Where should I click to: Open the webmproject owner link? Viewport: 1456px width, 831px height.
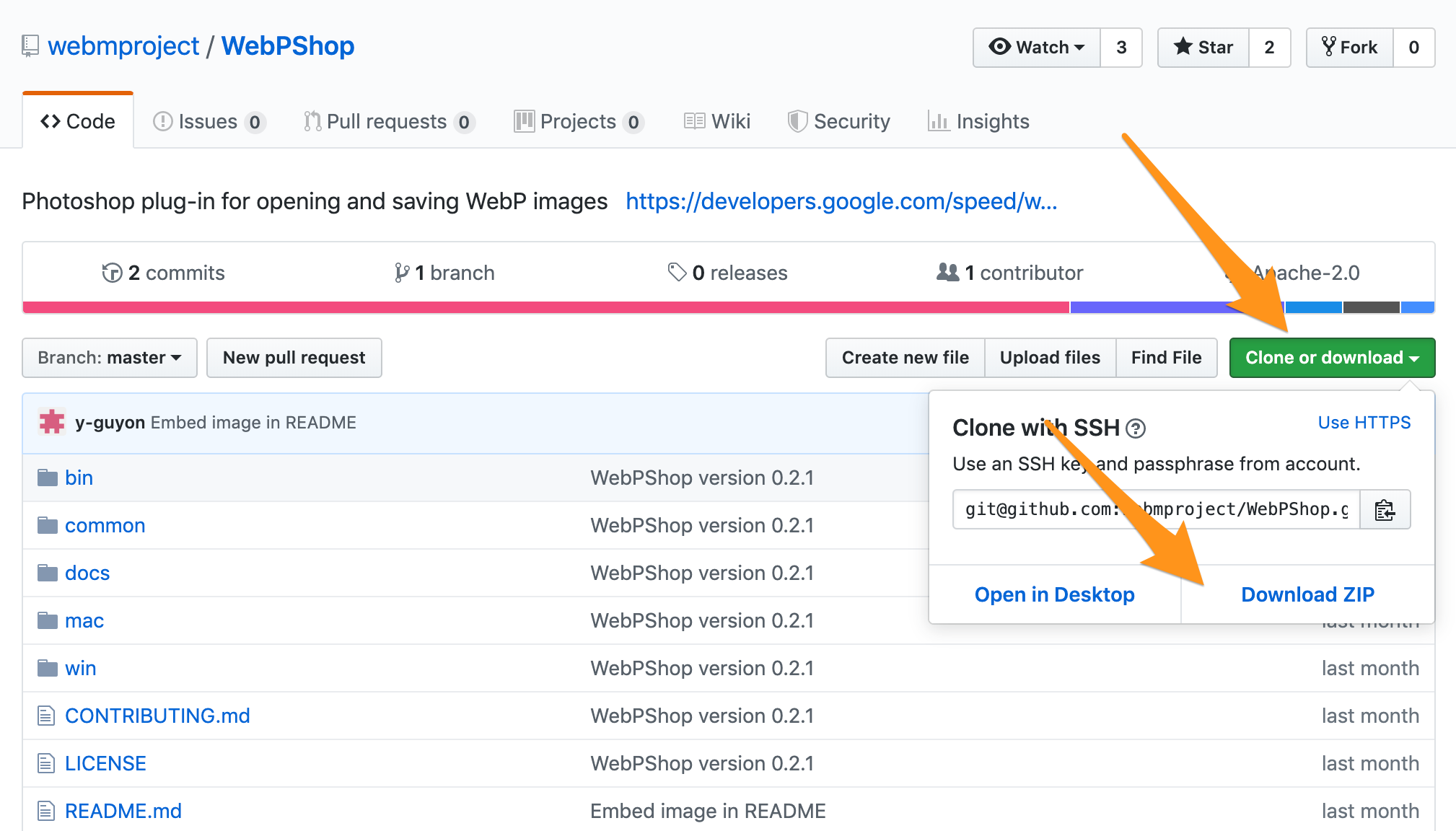123,46
